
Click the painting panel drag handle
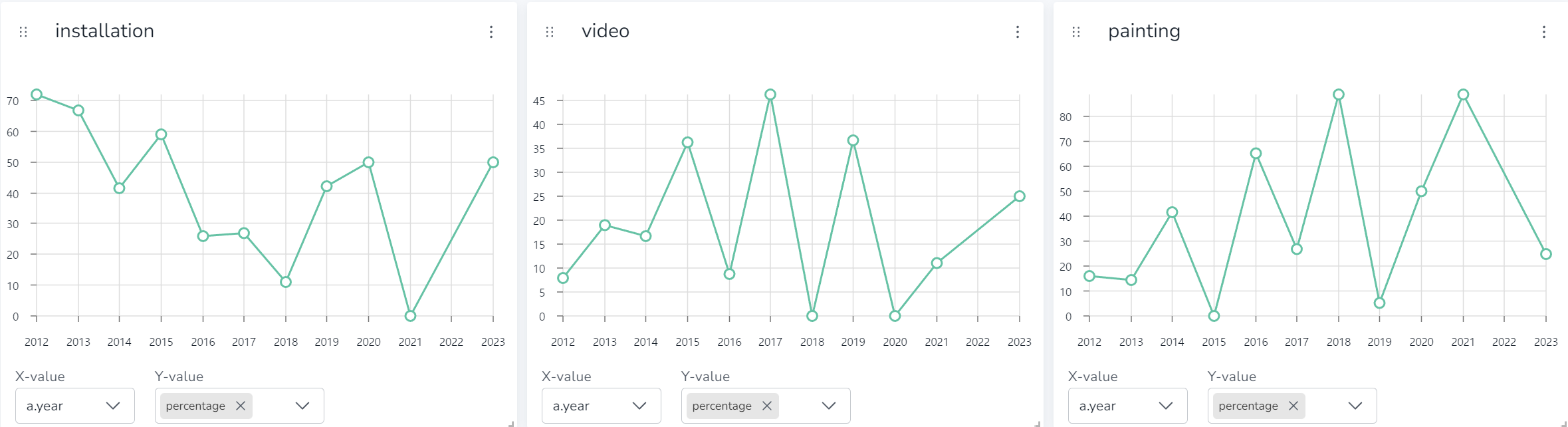pyautogui.click(x=1076, y=32)
